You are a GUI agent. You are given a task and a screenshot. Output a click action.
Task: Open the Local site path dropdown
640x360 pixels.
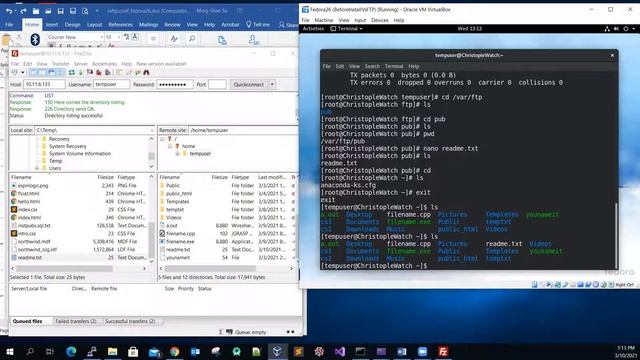(152, 130)
